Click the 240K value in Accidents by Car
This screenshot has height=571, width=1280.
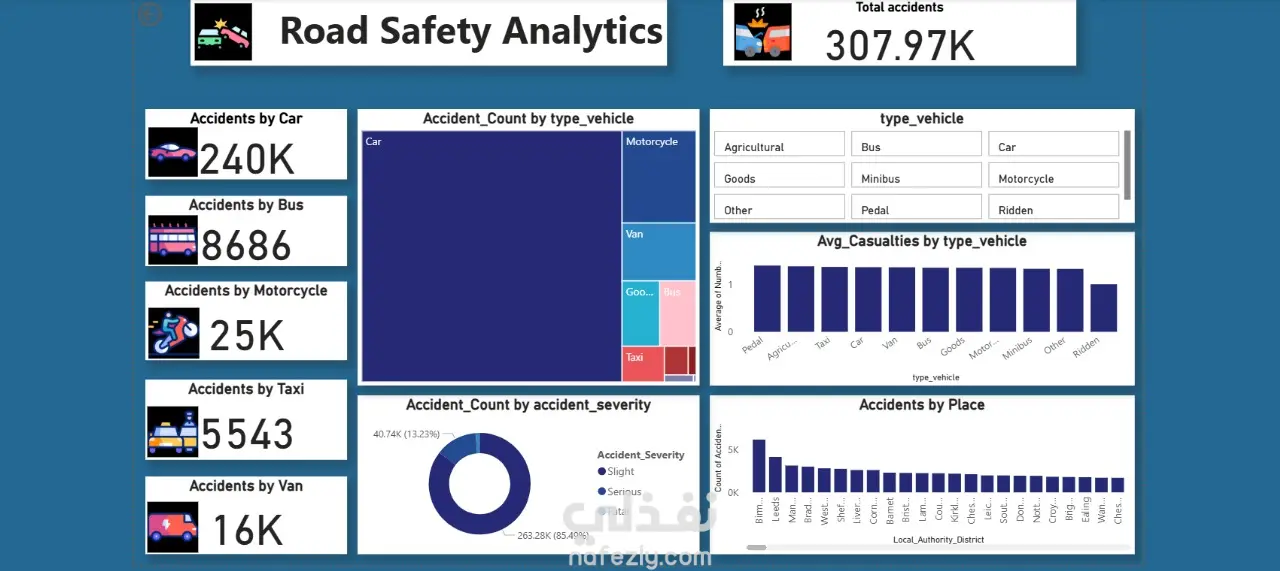246,159
